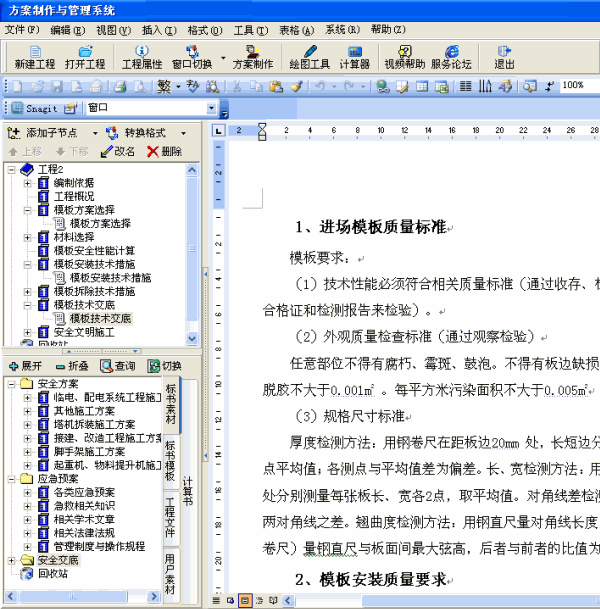Click the 改名 rename pencil icon
Viewport: 600px width, 609px height.
click(106, 151)
